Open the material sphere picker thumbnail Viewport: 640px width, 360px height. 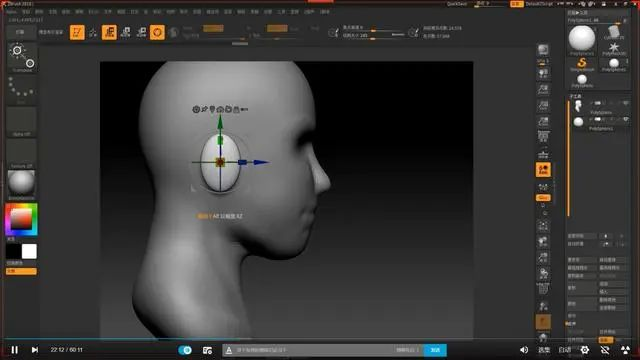point(21,185)
